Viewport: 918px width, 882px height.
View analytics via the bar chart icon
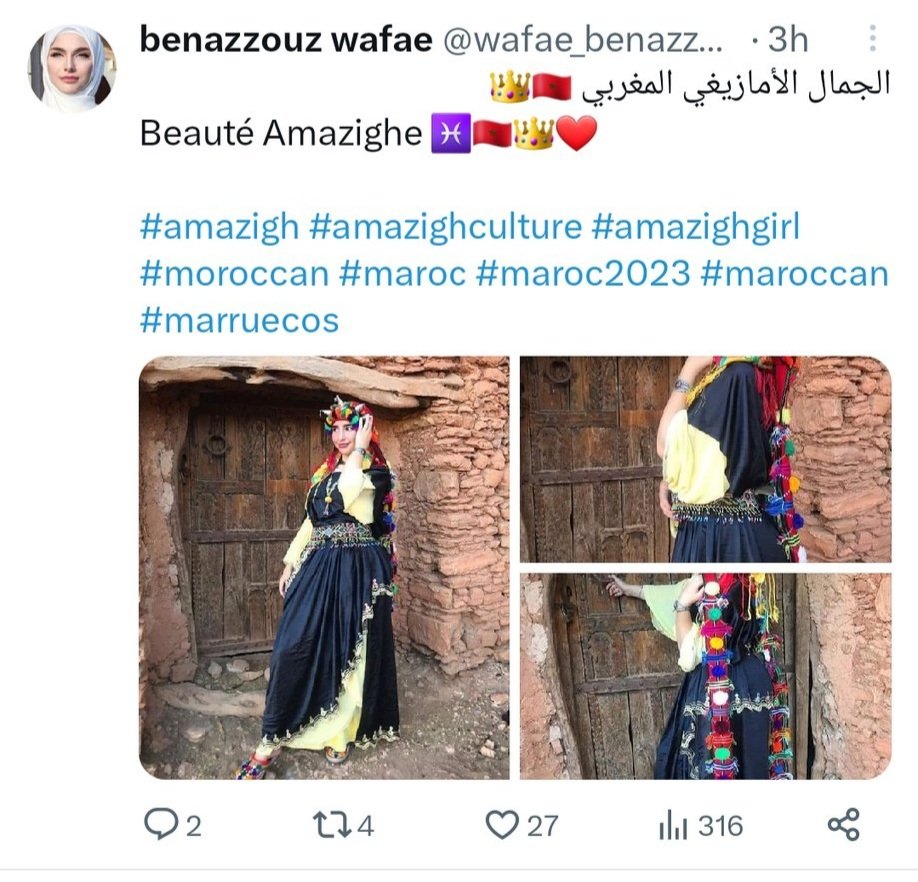coord(673,825)
